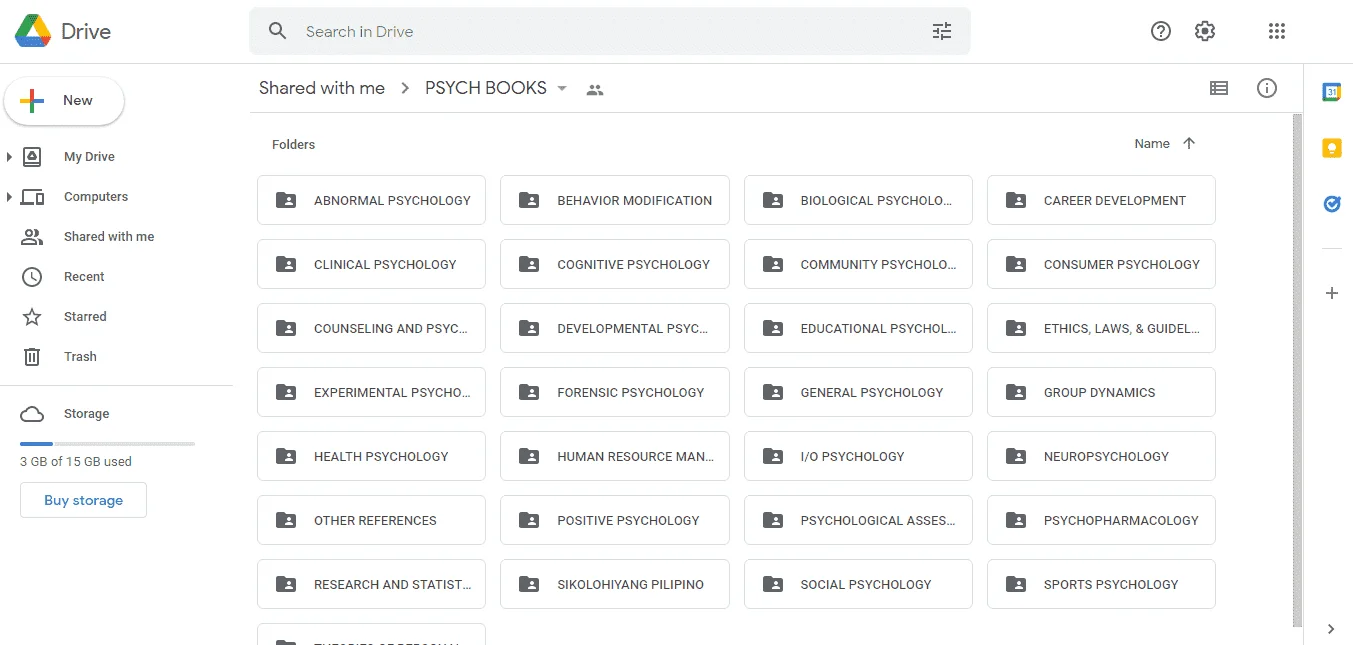Screen dimensions: 1353x645
Task: Open the Help question mark icon
Action: tap(1161, 31)
